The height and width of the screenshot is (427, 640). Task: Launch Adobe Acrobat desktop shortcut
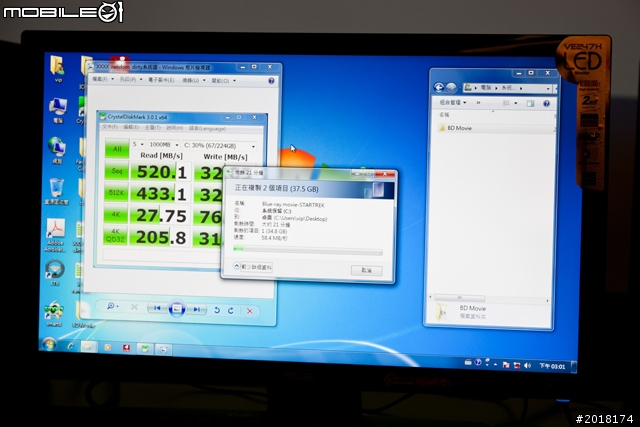(55, 236)
